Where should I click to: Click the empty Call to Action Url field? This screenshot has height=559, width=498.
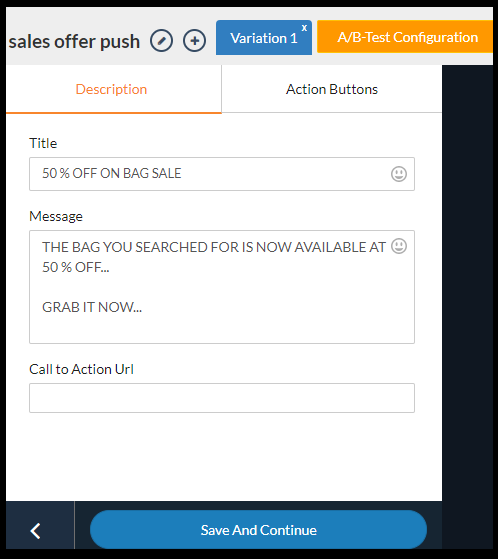click(x=222, y=398)
